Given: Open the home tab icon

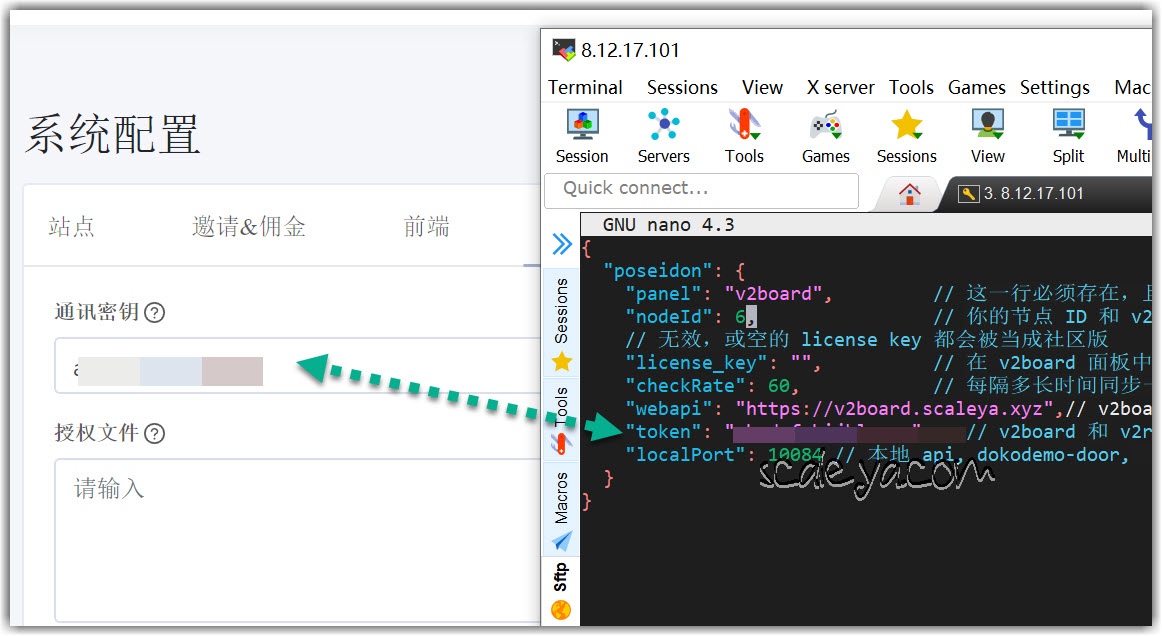Looking at the screenshot, I should (x=909, y=194).
